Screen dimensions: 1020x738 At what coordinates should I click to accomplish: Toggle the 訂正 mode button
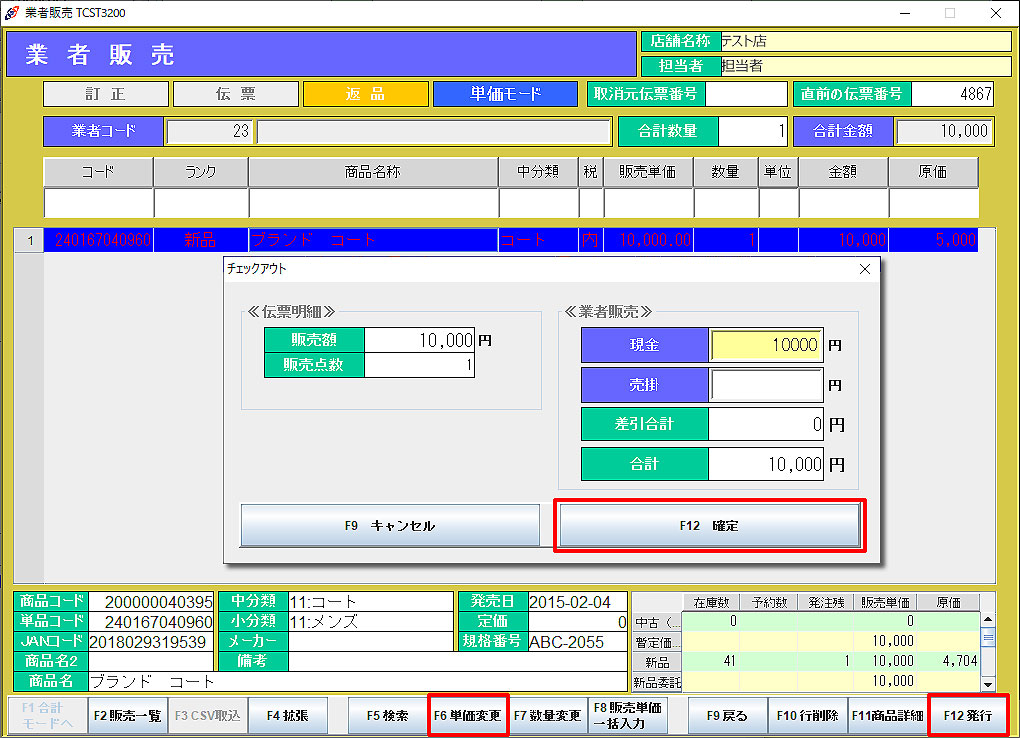[x=105, y=94]
